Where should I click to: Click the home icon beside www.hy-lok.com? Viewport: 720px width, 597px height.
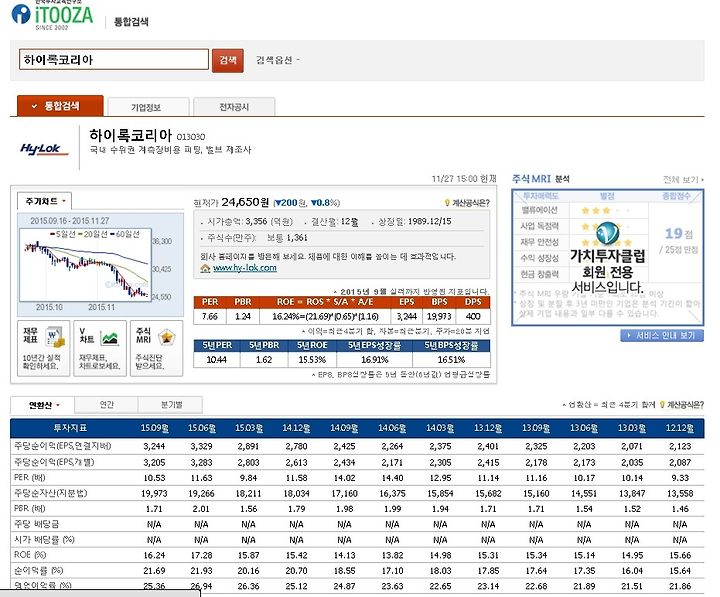(205, 268)
